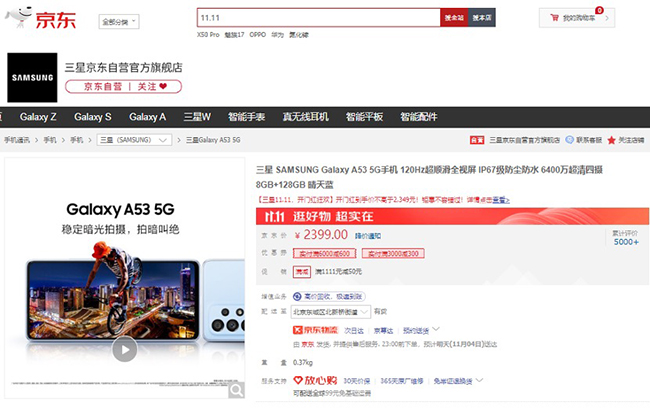Open the Galaxy Z menu tab
This screenshot has width=650, height=409.
[38, 117]
